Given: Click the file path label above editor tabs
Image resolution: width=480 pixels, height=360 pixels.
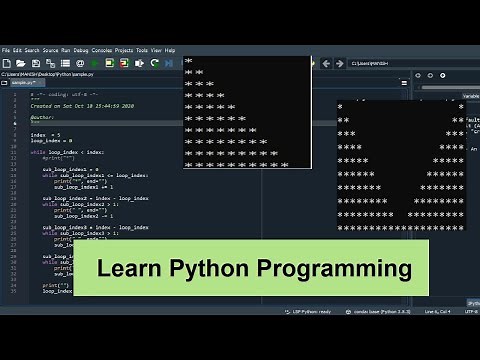Looking at the screenshot, I should pyautogui.click(x=48, y=74).
